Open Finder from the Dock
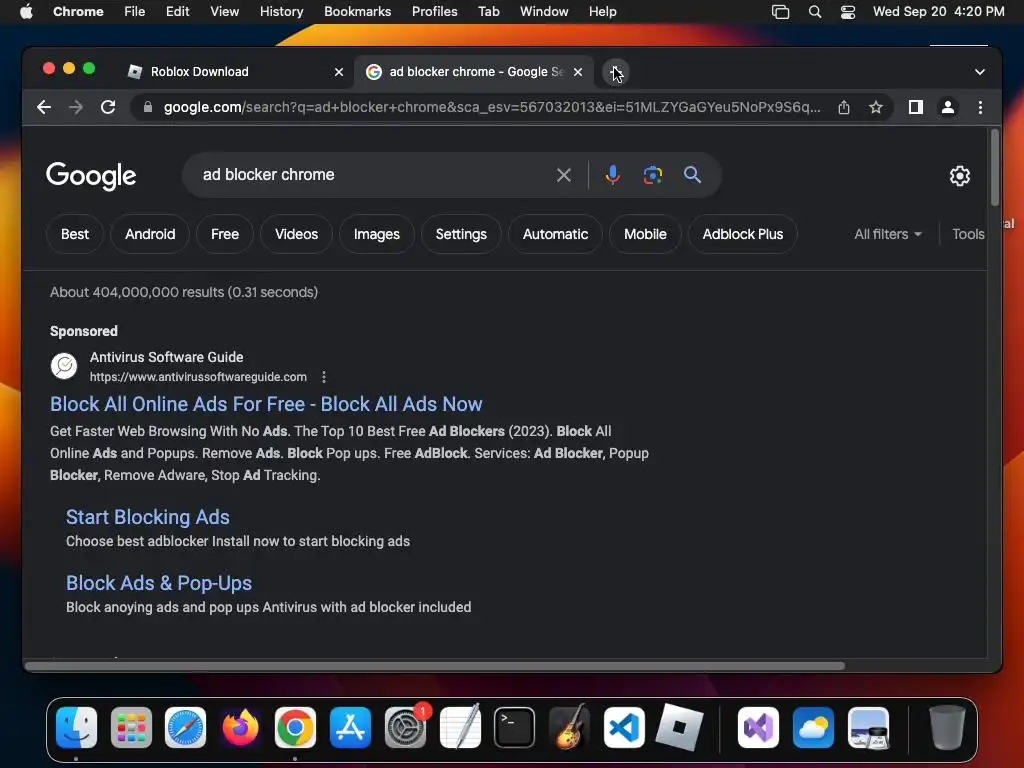This screenshot has height=768, width=1024. 76,728
